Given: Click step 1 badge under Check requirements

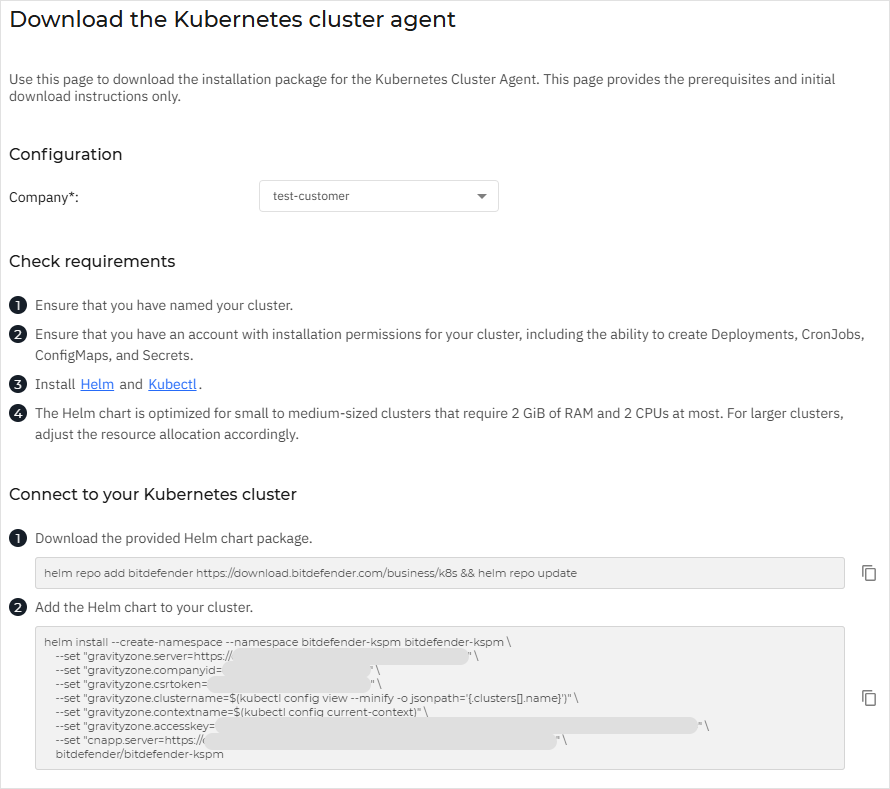Looking at the screenshot, I should tap(17, 305).
